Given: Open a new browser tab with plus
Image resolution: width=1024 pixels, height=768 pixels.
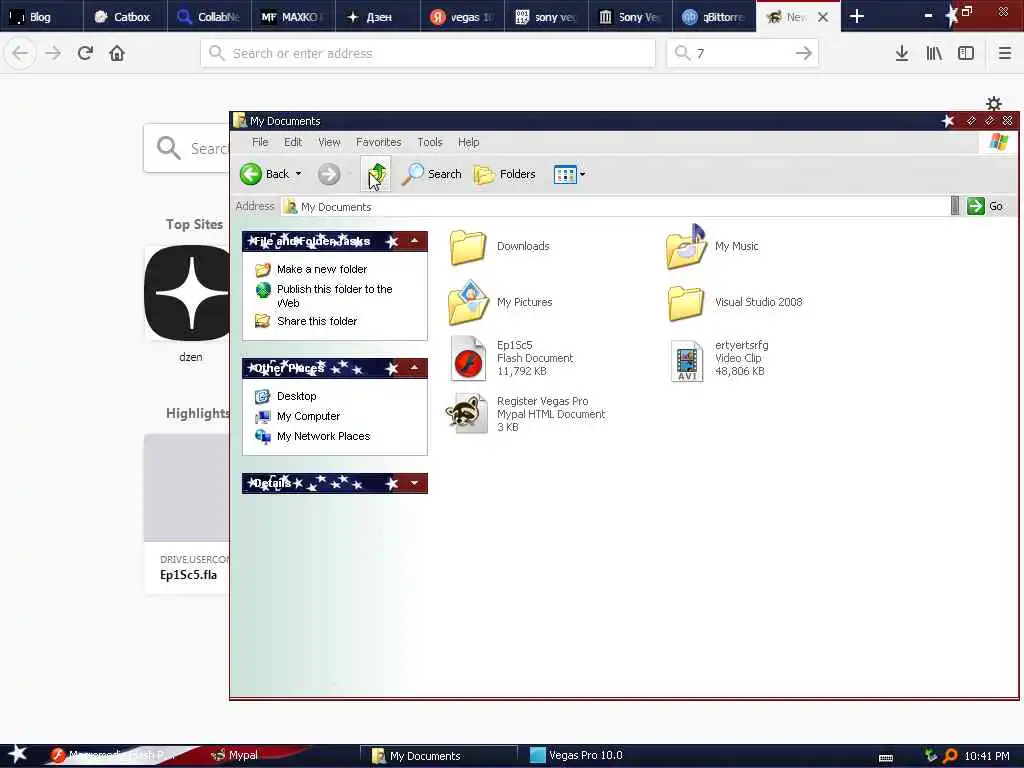Looking at the screenshot, I should click(x=857, y=16).
